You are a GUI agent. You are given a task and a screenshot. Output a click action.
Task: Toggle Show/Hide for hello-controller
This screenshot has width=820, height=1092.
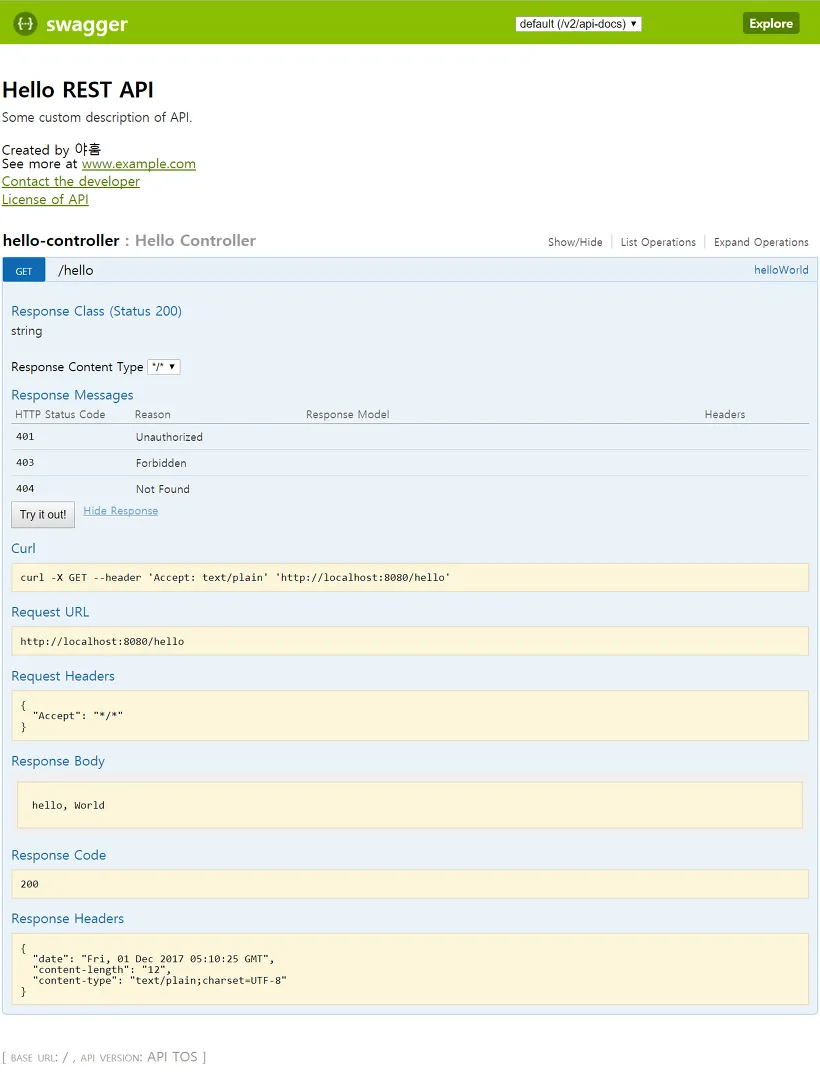(x=575, y=242)
